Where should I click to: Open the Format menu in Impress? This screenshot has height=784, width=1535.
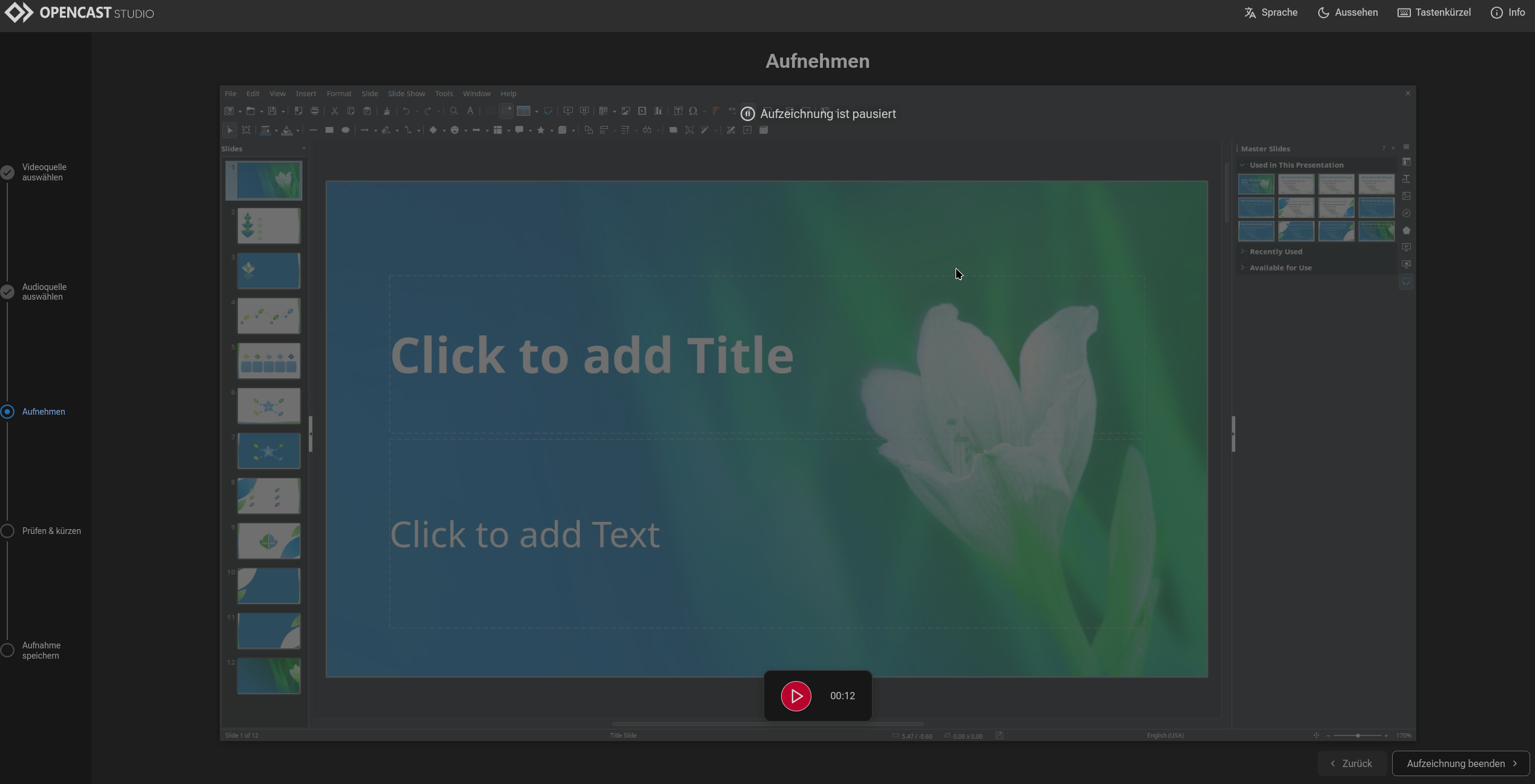338,94
